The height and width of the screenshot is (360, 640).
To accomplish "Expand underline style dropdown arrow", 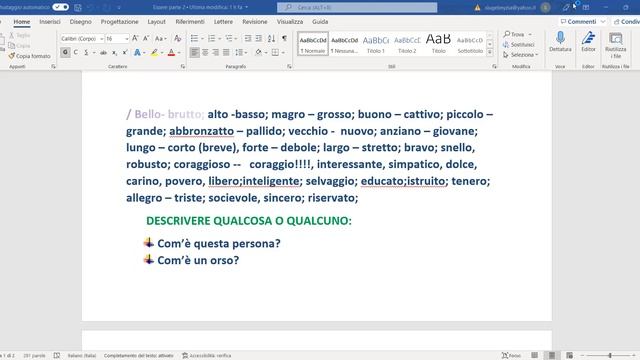I will 94,53.
